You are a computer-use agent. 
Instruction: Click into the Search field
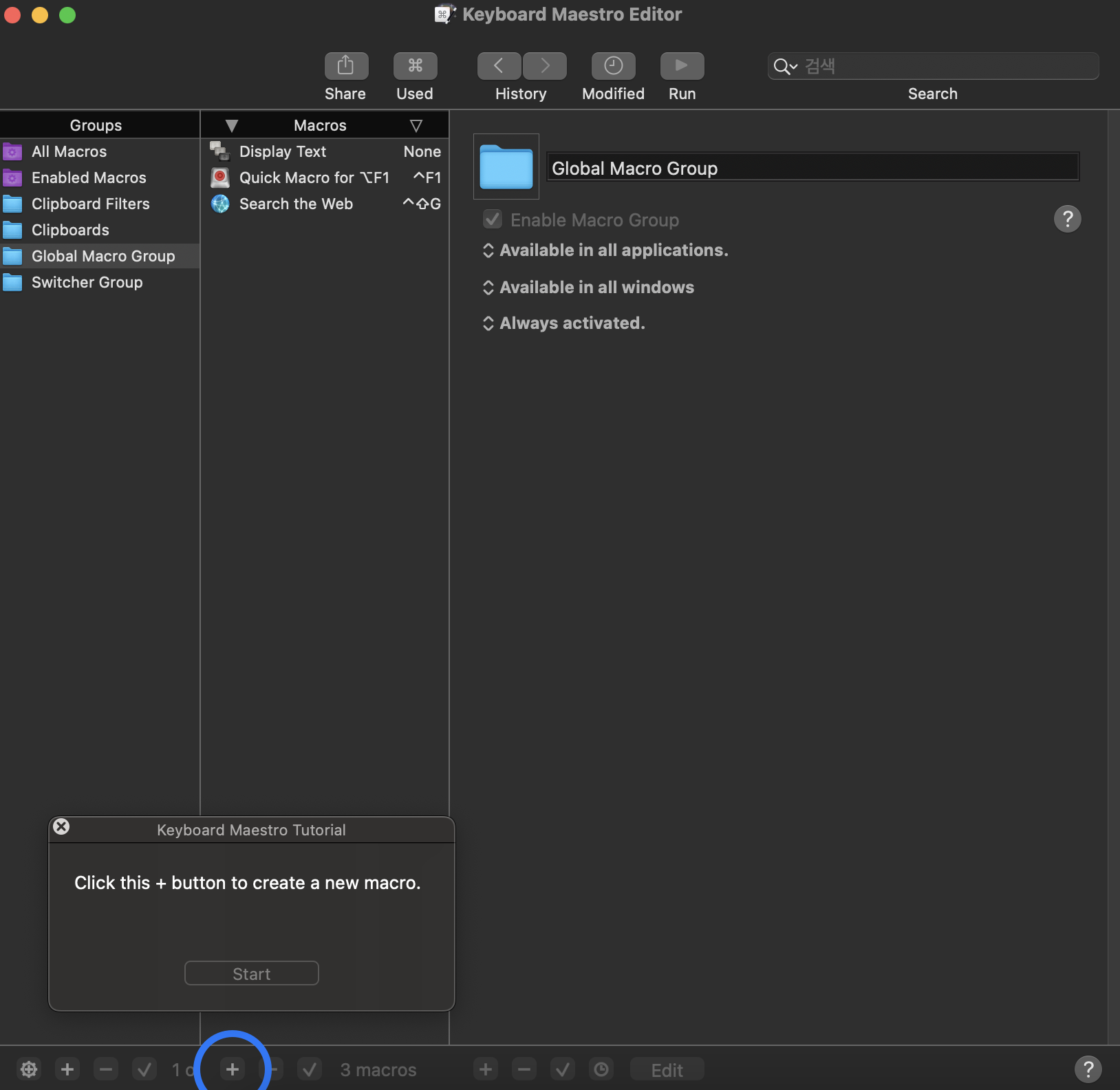tap(933, 66)
